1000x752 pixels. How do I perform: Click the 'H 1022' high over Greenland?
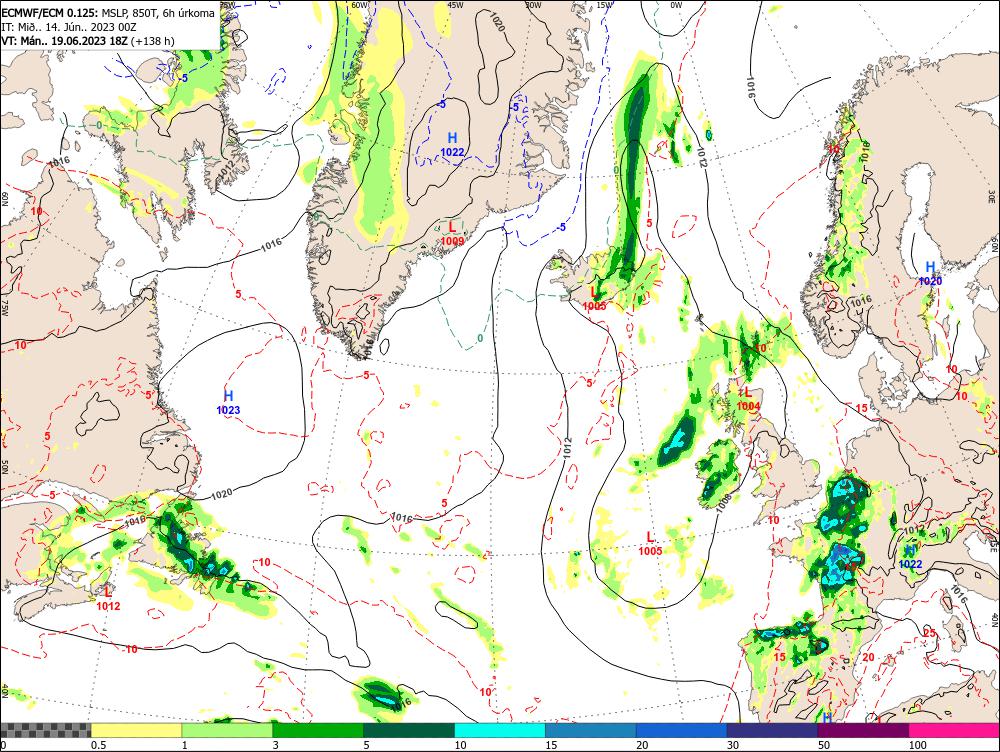(x=452, y=144)
